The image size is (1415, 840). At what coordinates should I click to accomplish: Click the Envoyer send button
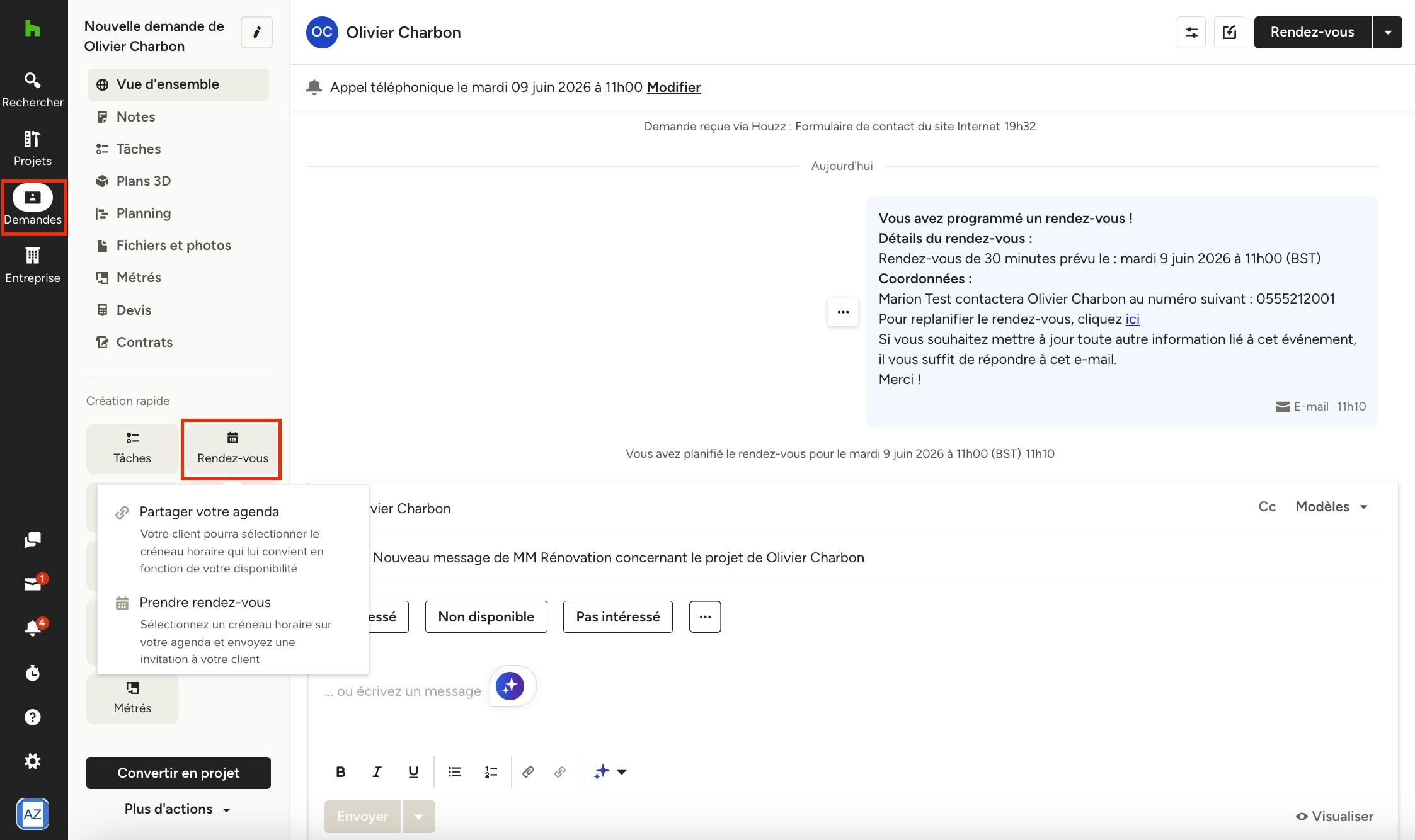pyautogui.click(x=362, y=817)
